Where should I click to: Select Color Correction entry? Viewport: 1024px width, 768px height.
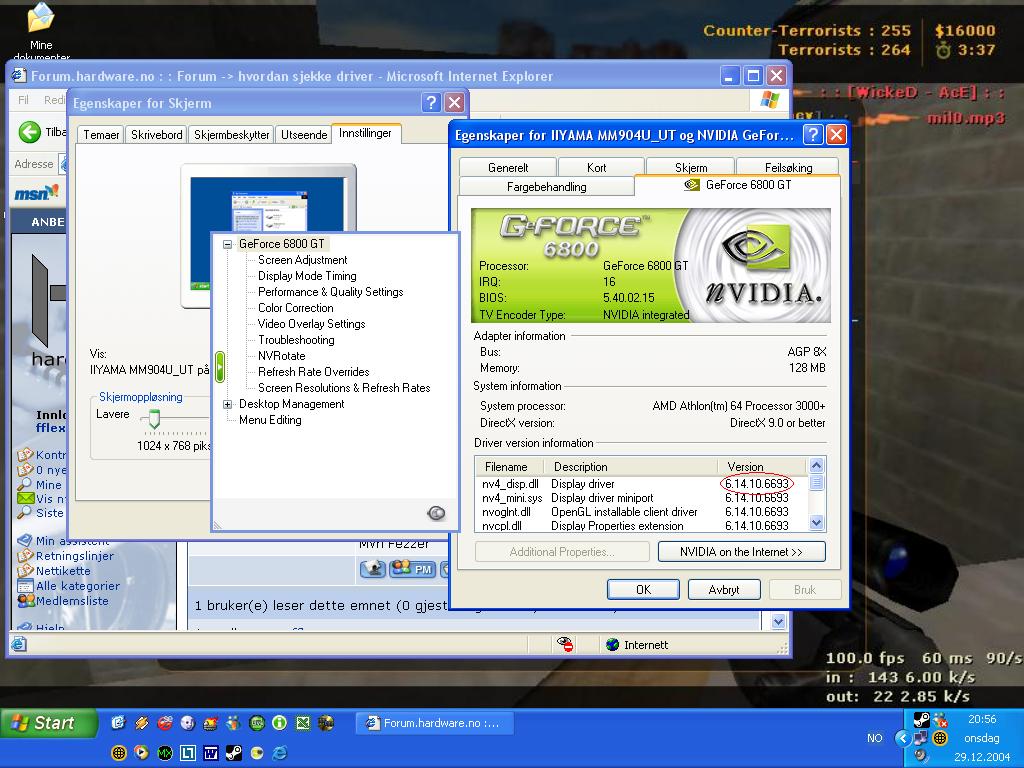point(295,308)
